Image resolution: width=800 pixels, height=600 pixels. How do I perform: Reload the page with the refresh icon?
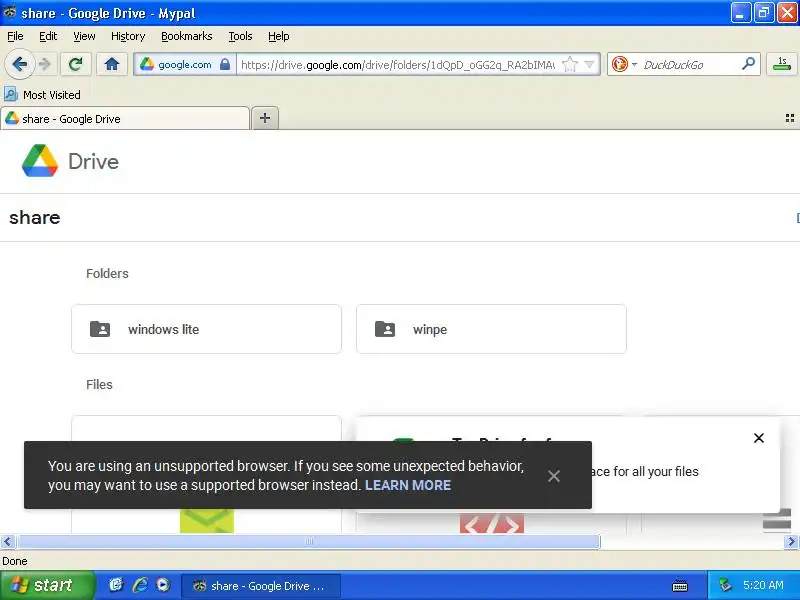tap(76, 64)
